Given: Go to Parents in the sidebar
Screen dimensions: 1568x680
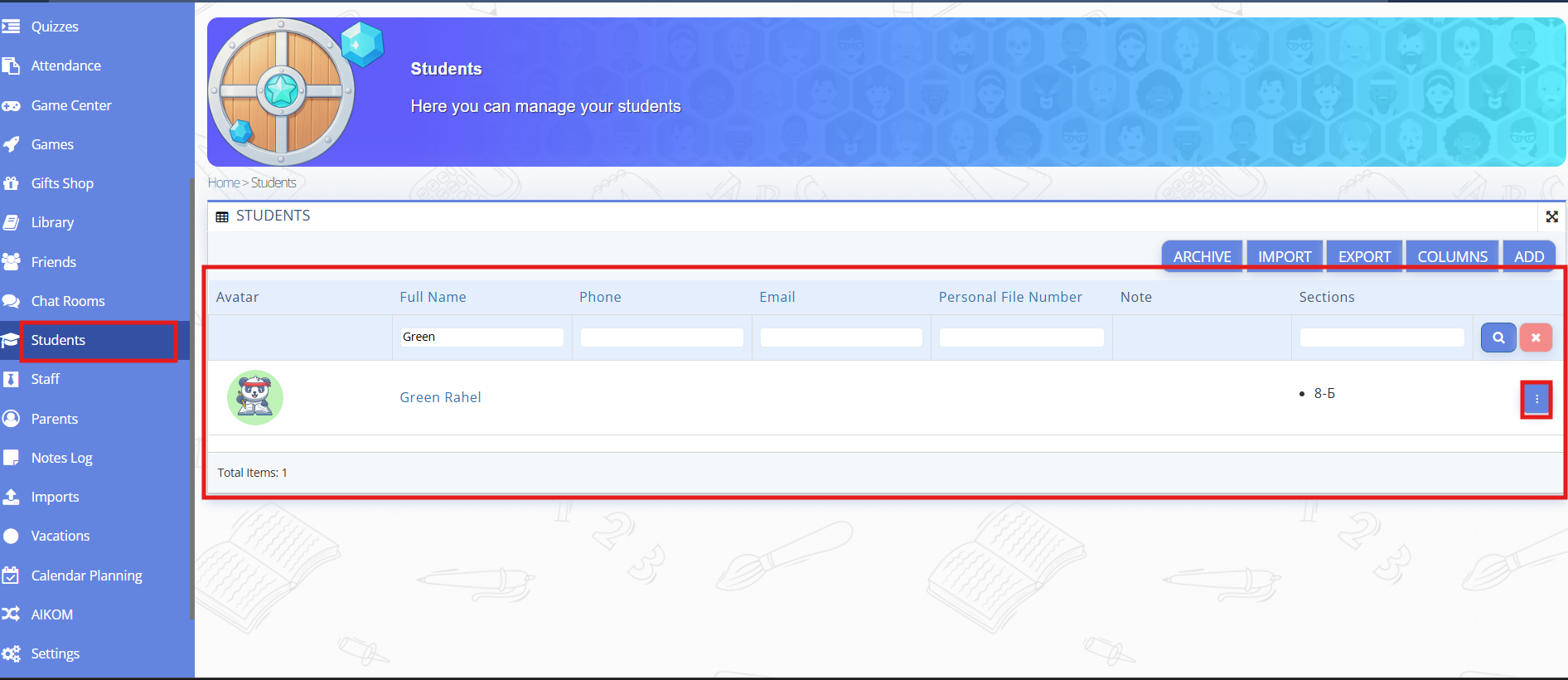Looking at the screenshot, I should pos(55,419).
